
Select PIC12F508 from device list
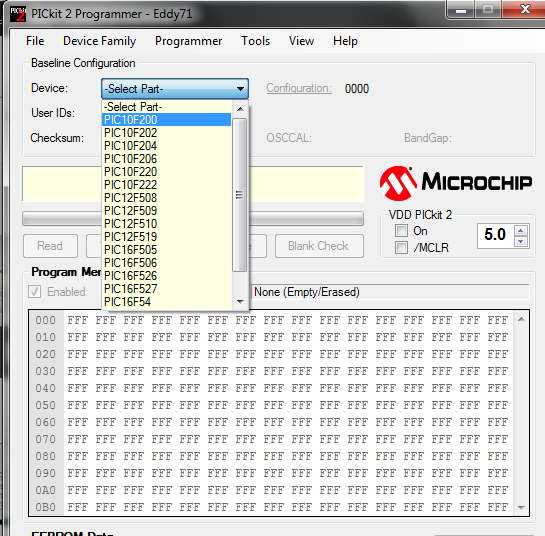coord(166,198)
